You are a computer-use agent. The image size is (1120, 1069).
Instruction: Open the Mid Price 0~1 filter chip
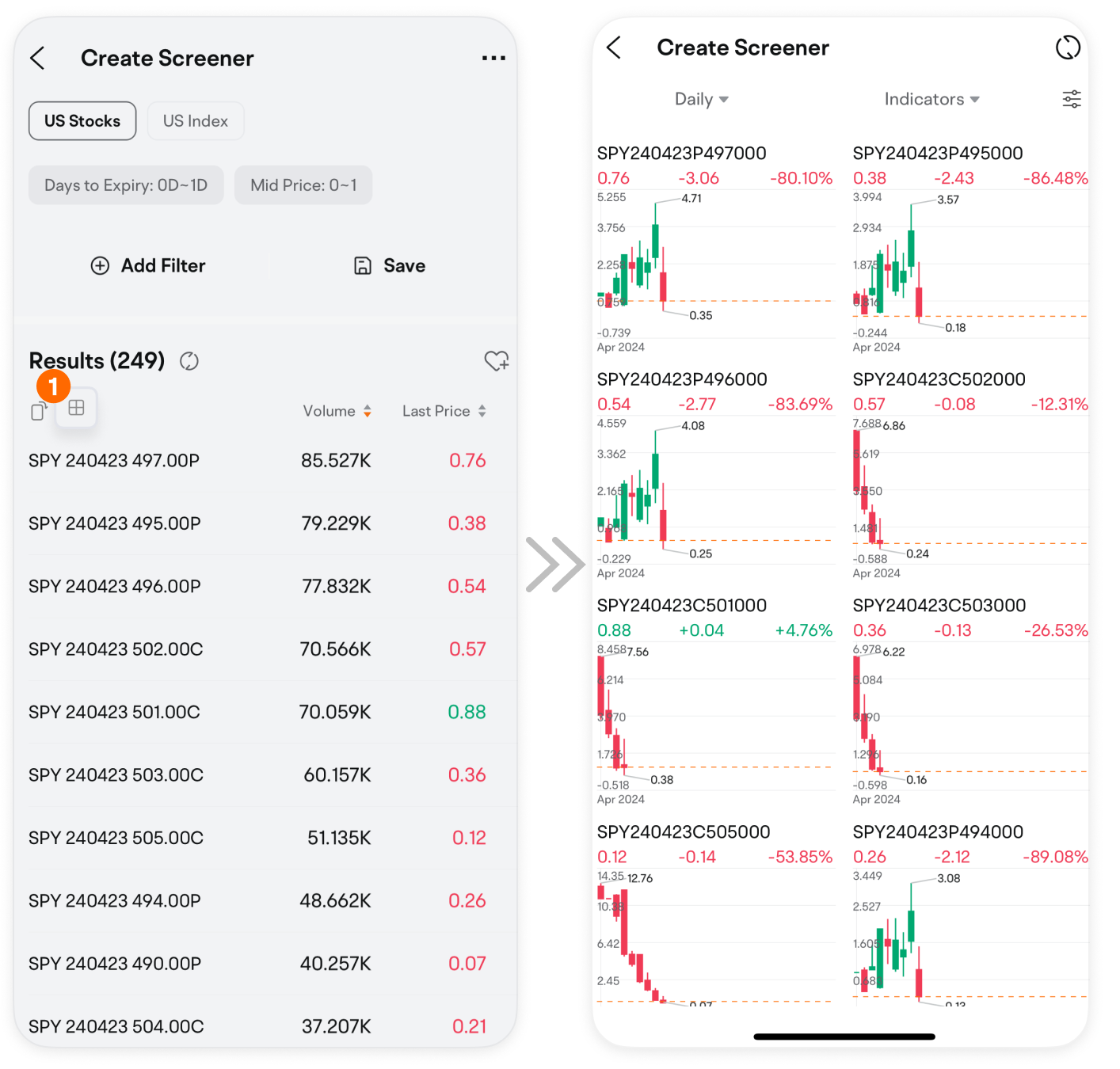click(303, 185)
